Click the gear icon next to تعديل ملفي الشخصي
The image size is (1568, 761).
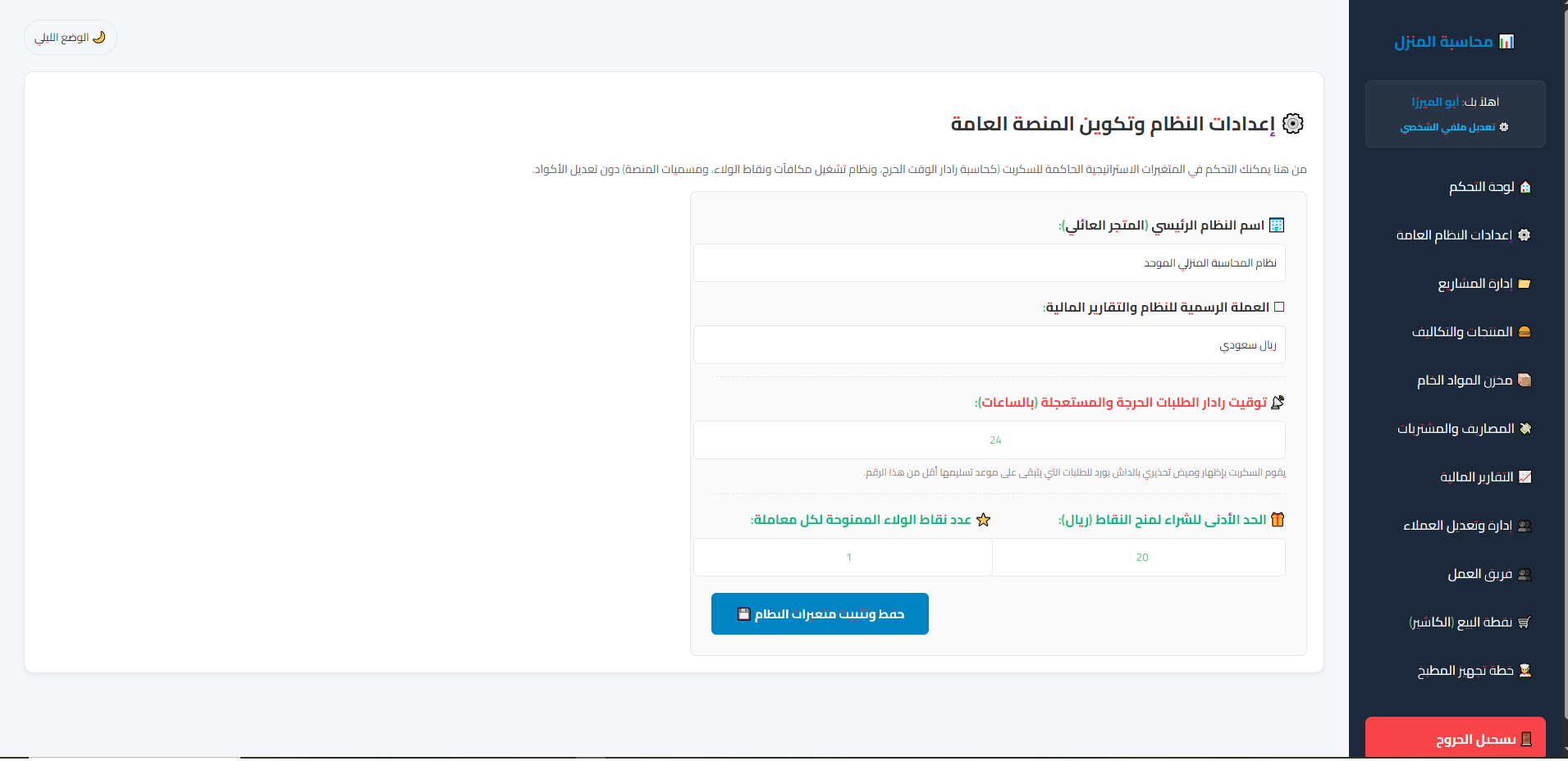(x=1504, y=127)
